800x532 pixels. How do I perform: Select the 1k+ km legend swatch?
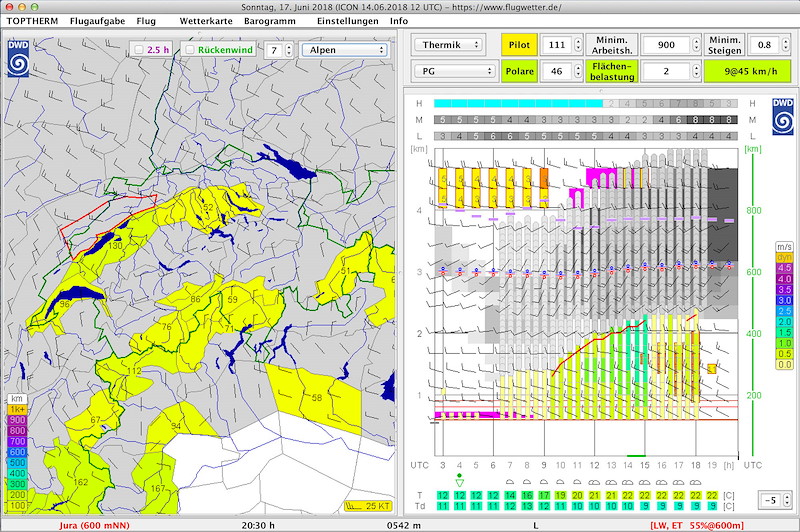coord(17,410)
